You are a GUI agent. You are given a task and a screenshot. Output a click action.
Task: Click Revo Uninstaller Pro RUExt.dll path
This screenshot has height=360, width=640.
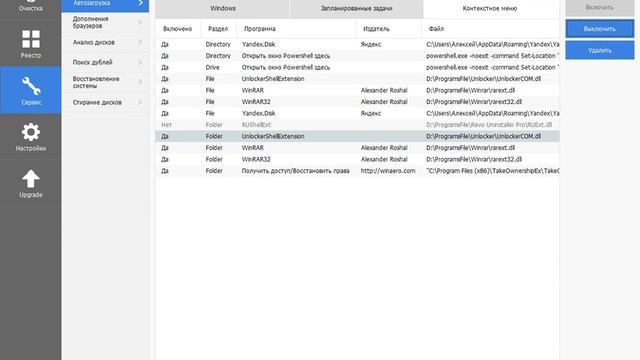pyautogui.click(x=489, y=124)
